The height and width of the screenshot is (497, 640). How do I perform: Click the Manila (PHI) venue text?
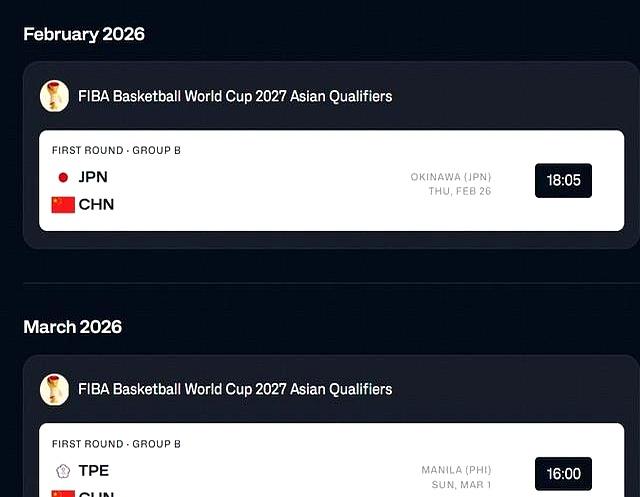coord(456,470)
